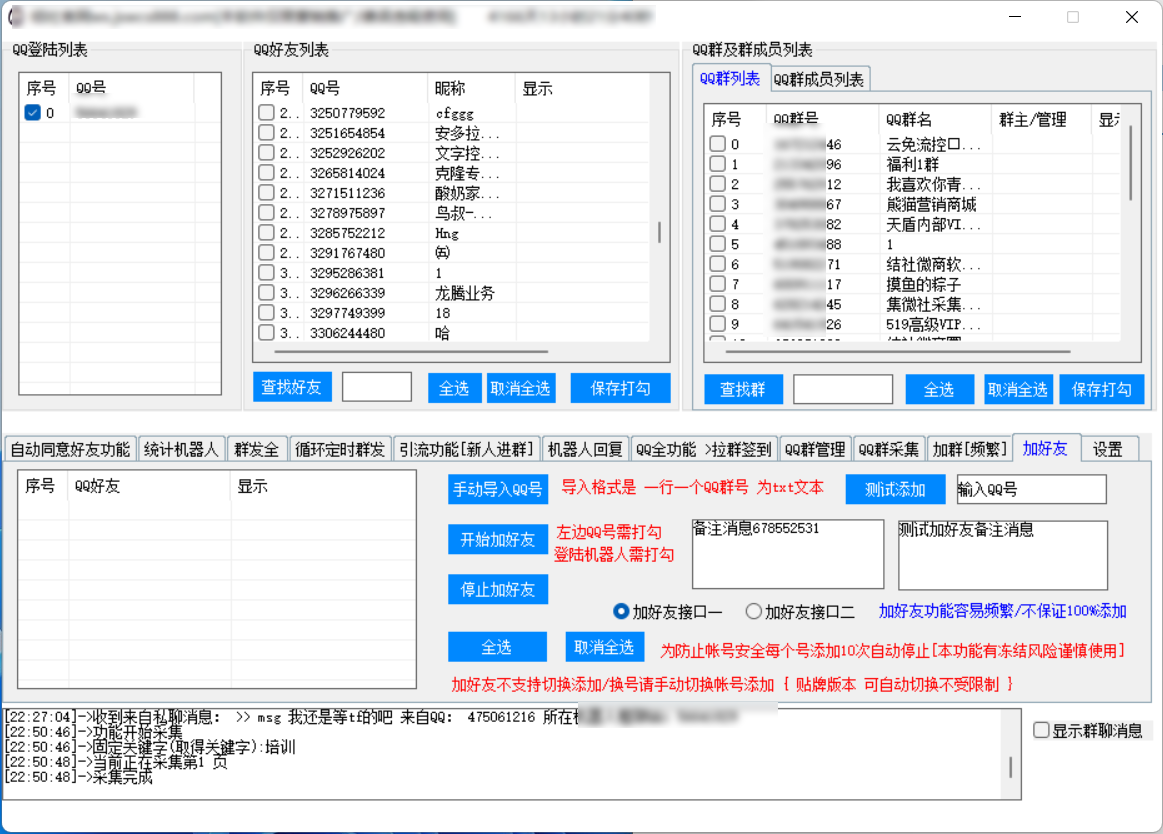The width and height of the screenshot is (1163, 834).
Task: Enable the 显示群聊消息 checkbox
Action: pos(1041,731)
